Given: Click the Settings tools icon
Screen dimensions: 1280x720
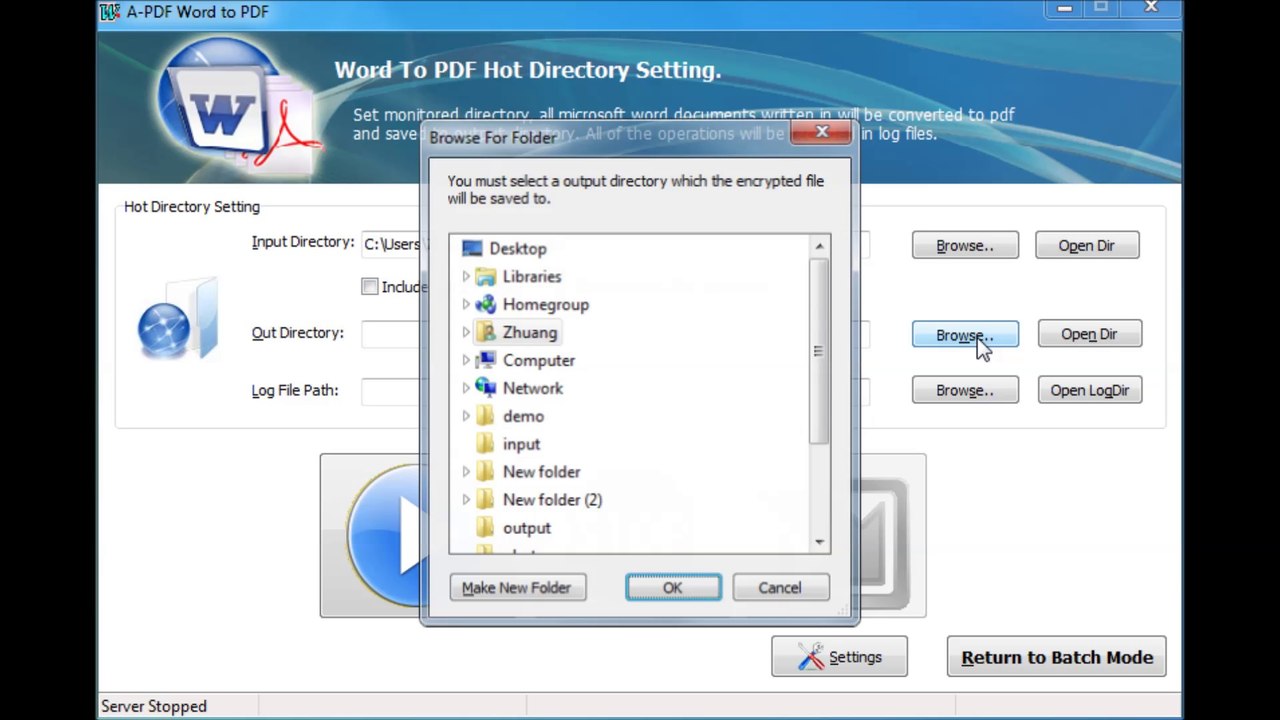Looking at the screenshot, I should point(811,657).
